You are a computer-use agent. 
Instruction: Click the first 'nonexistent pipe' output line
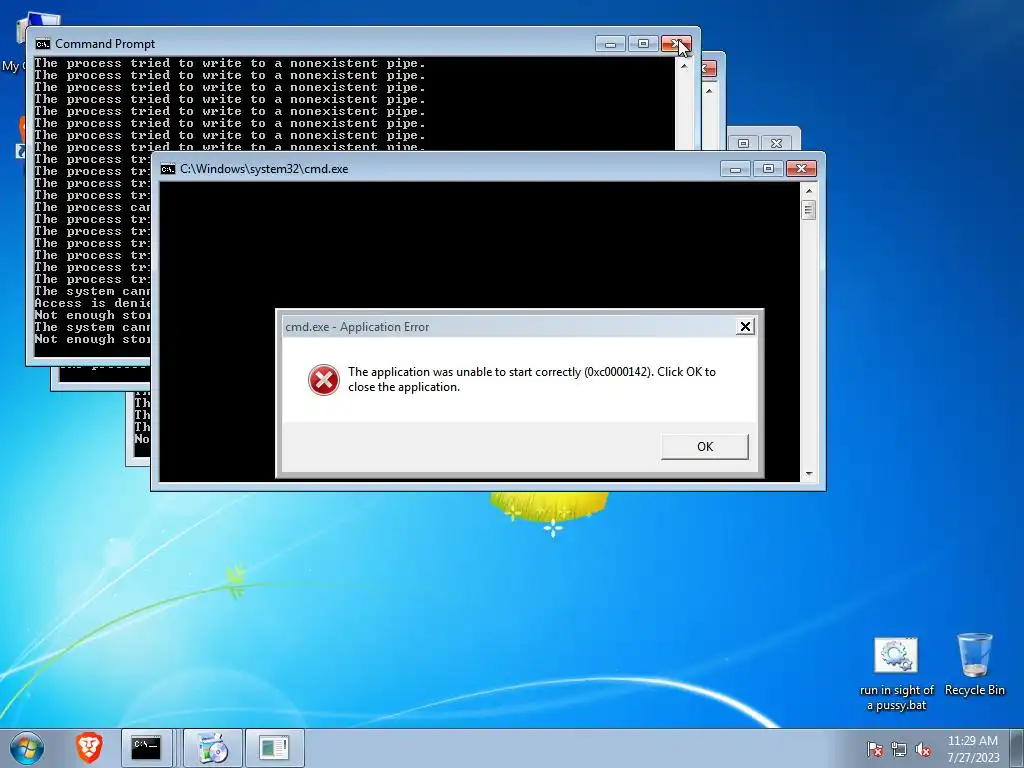pos(230,63)
